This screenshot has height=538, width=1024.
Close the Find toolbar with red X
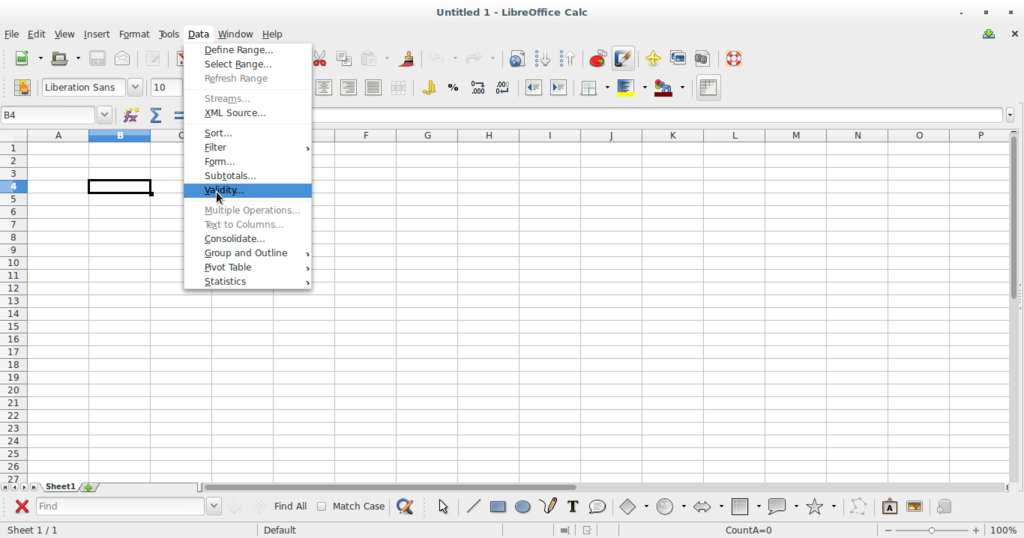pos(21,507)
